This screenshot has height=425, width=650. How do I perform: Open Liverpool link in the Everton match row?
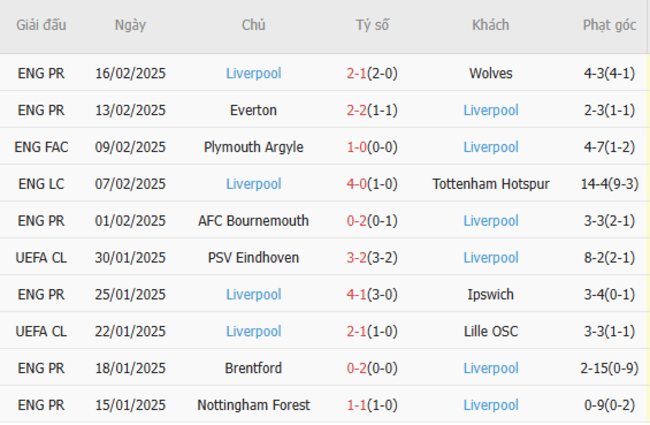click(x=490, y=110)
